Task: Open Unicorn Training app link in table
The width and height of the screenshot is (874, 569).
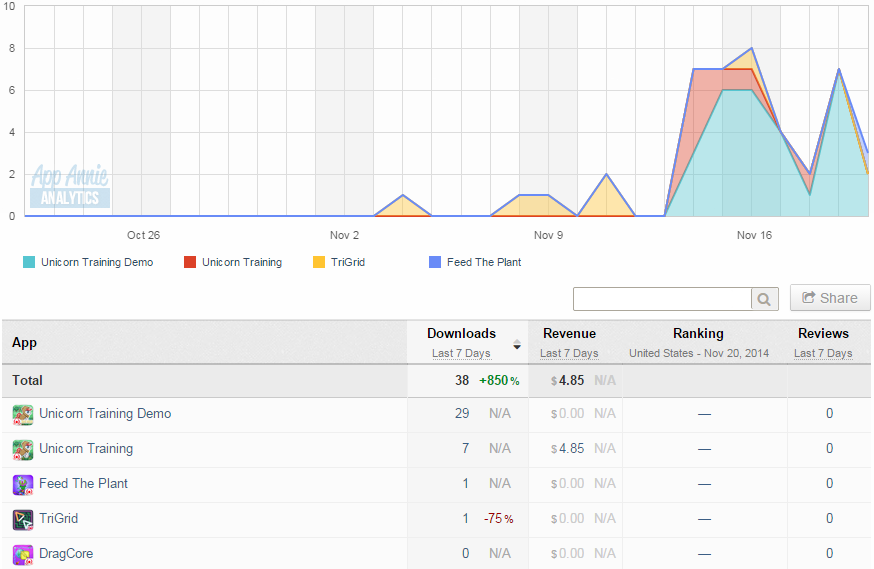Action: click(x=86, y=449)
